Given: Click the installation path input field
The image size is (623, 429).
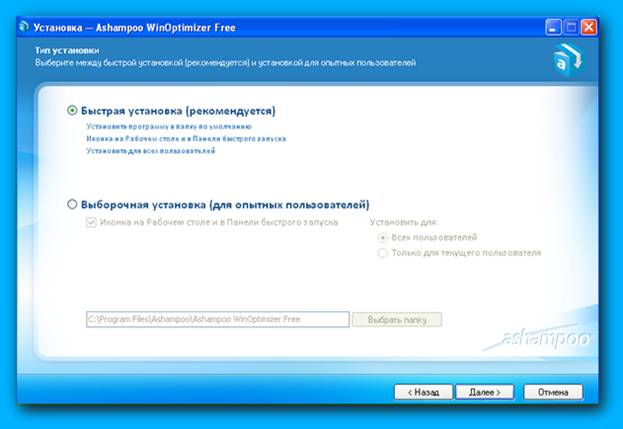Looking at the screenshot, I should tap(218, 319).
